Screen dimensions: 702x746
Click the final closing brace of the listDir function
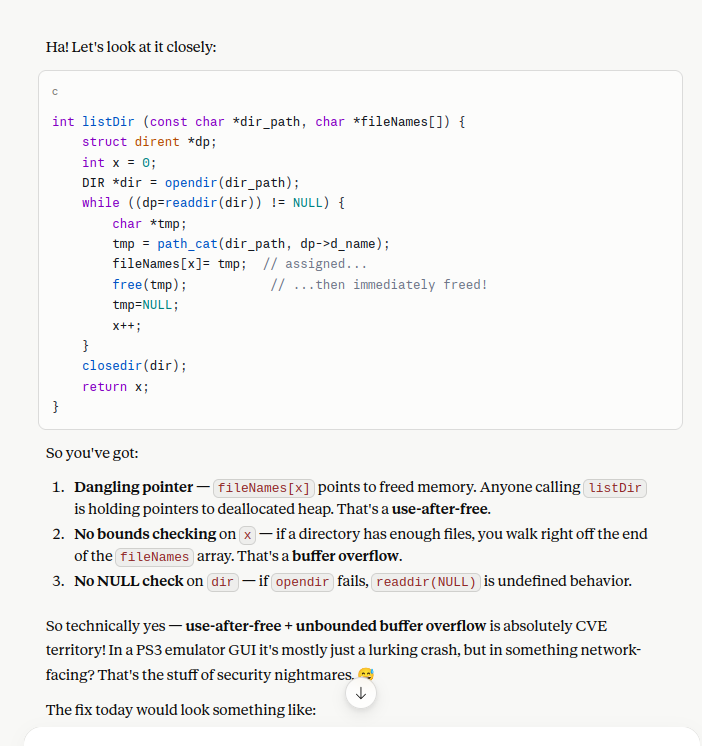click(x=55, y=407)
